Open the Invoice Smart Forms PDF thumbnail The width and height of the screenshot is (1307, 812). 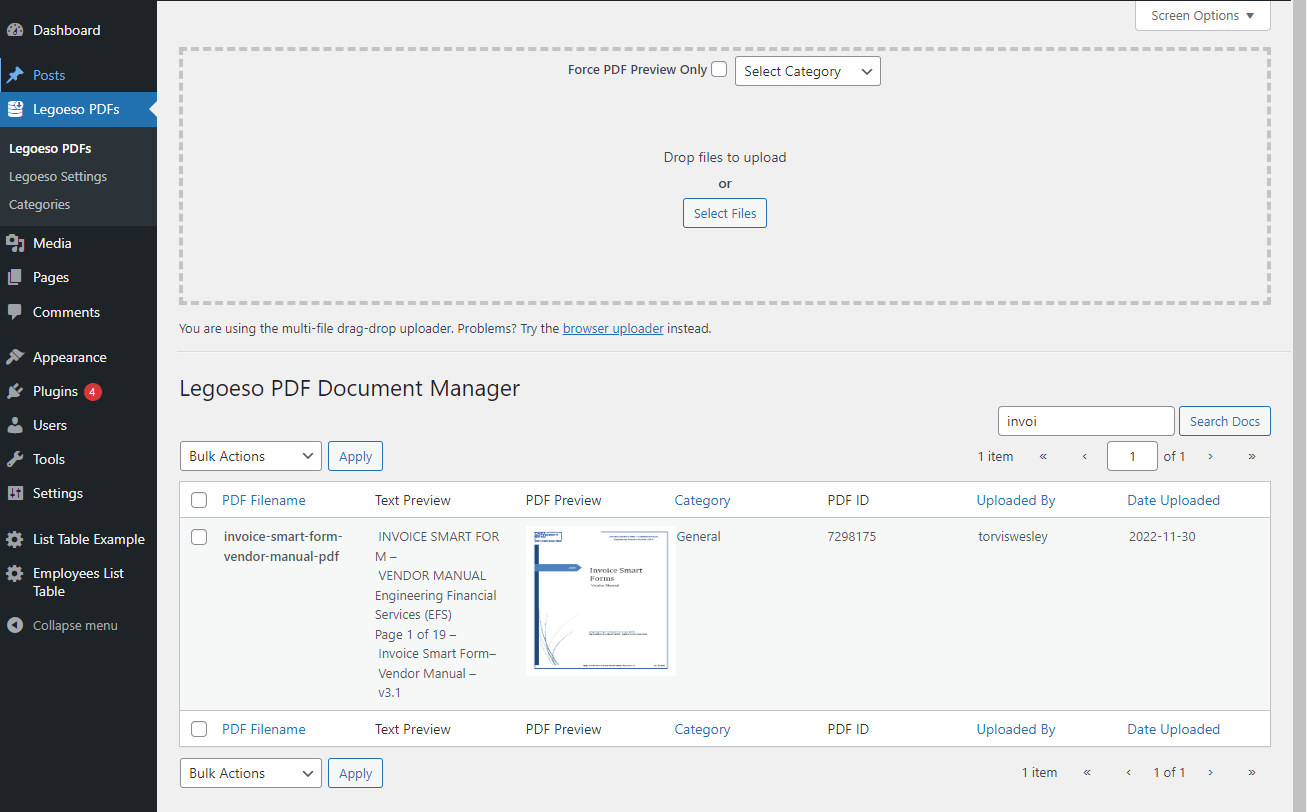(x=601, y=601)
